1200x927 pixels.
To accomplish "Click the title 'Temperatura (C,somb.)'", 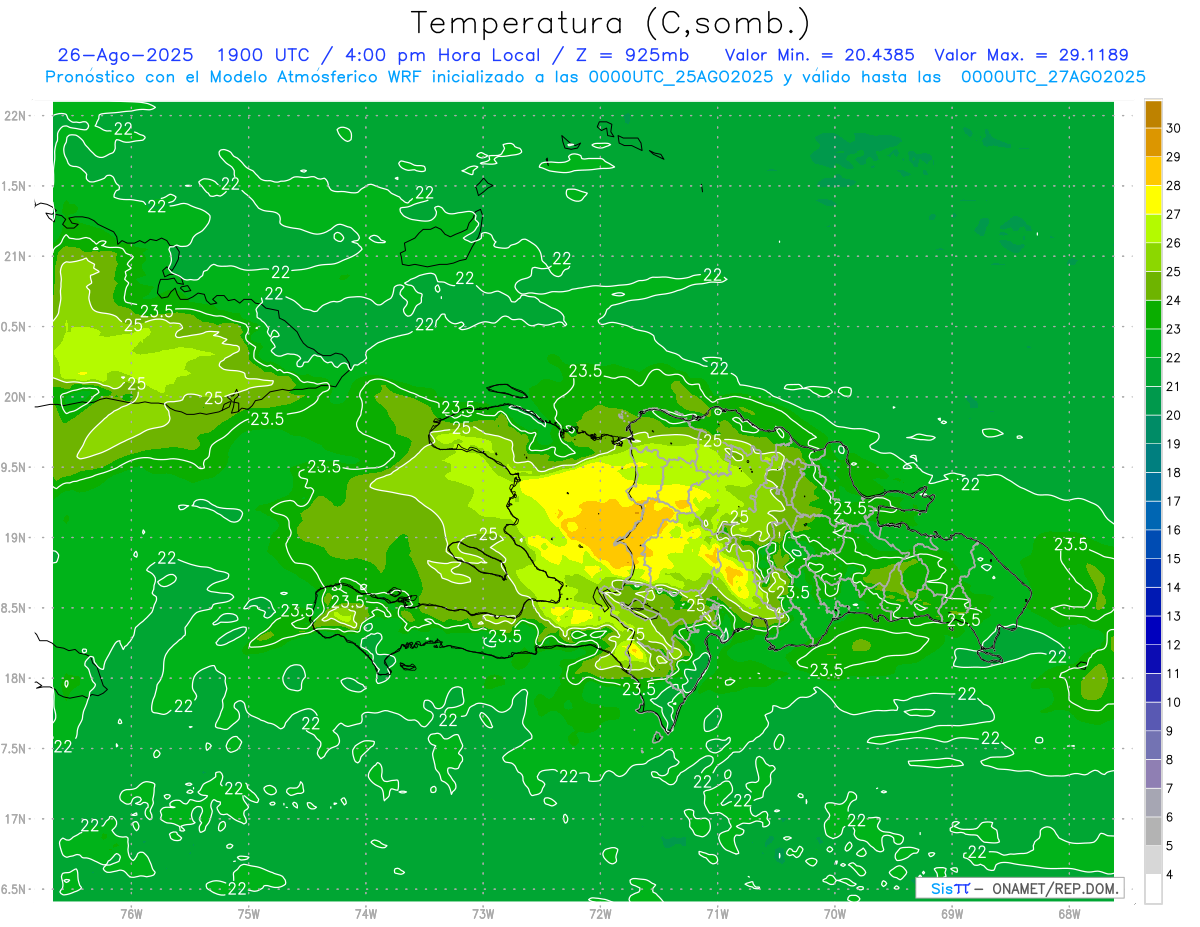I will point(611,24).
